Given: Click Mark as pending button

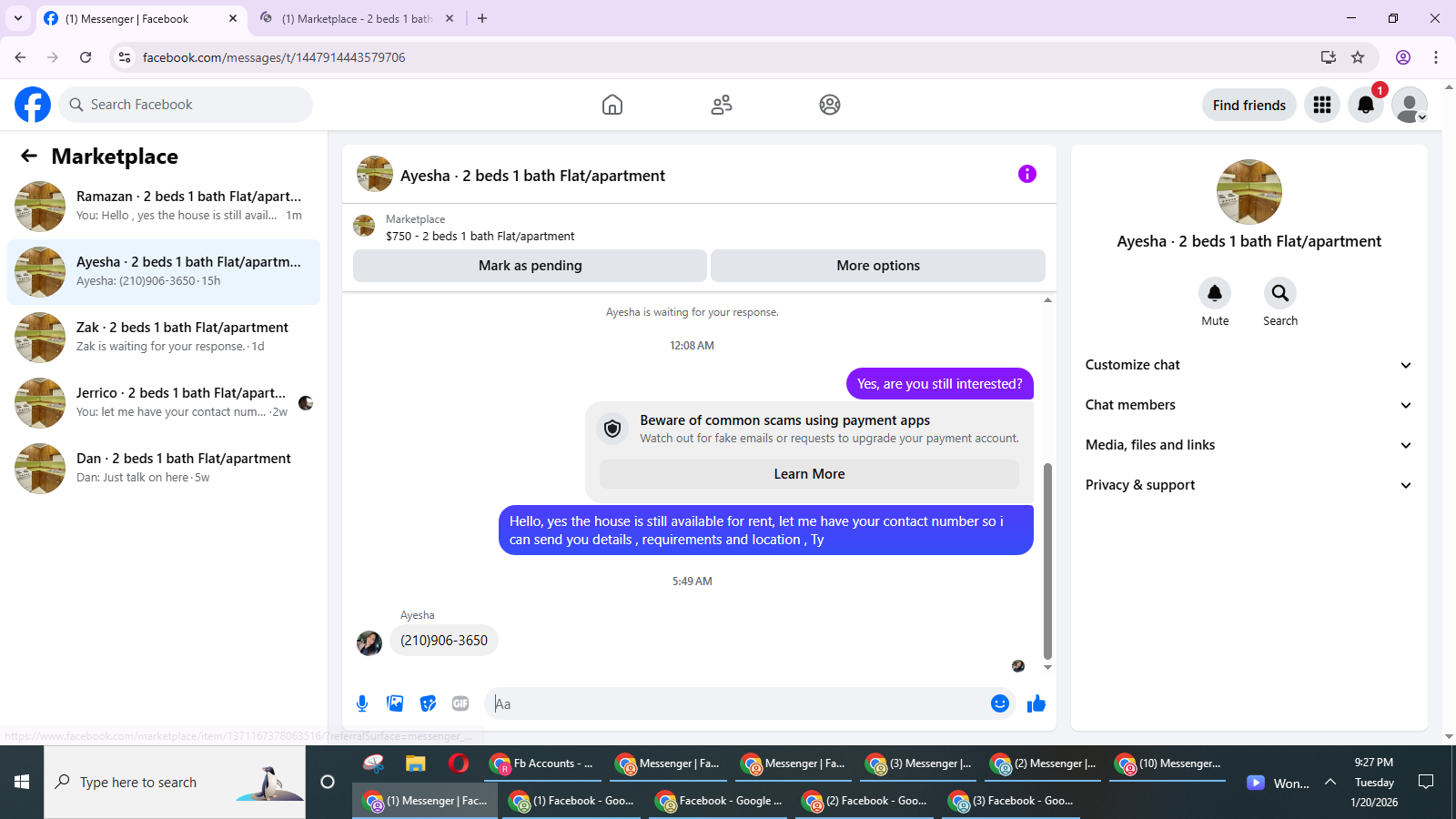Looking at the screenshot, I should [530, 266].
